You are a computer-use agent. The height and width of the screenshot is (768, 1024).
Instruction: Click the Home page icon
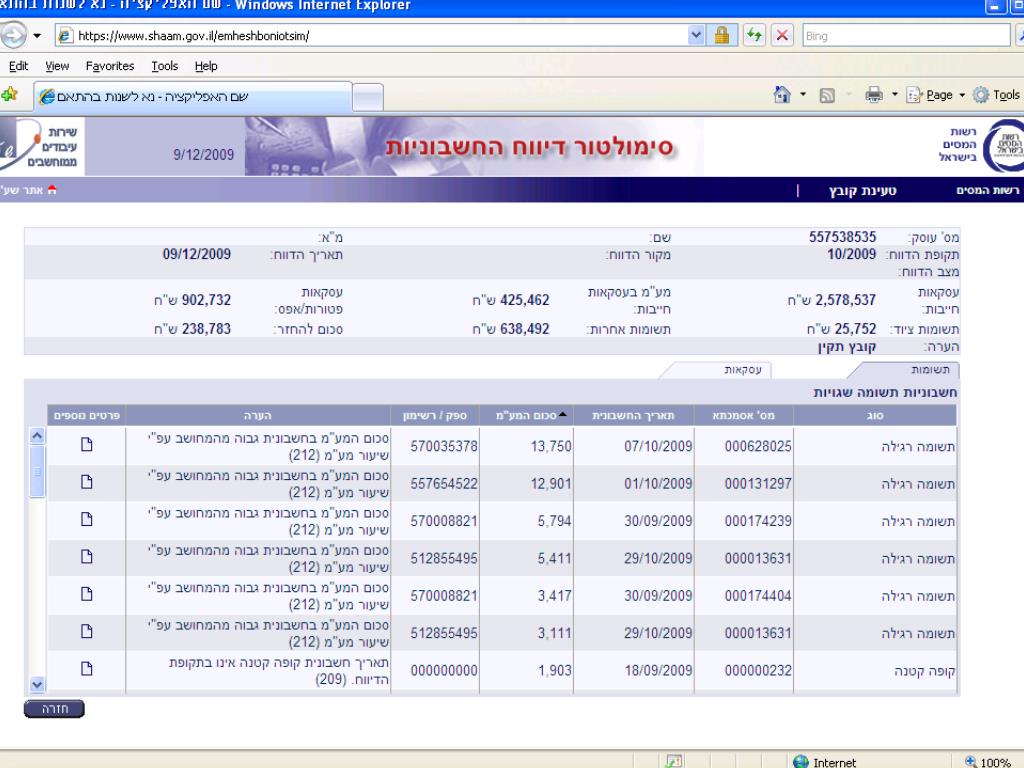782,95
